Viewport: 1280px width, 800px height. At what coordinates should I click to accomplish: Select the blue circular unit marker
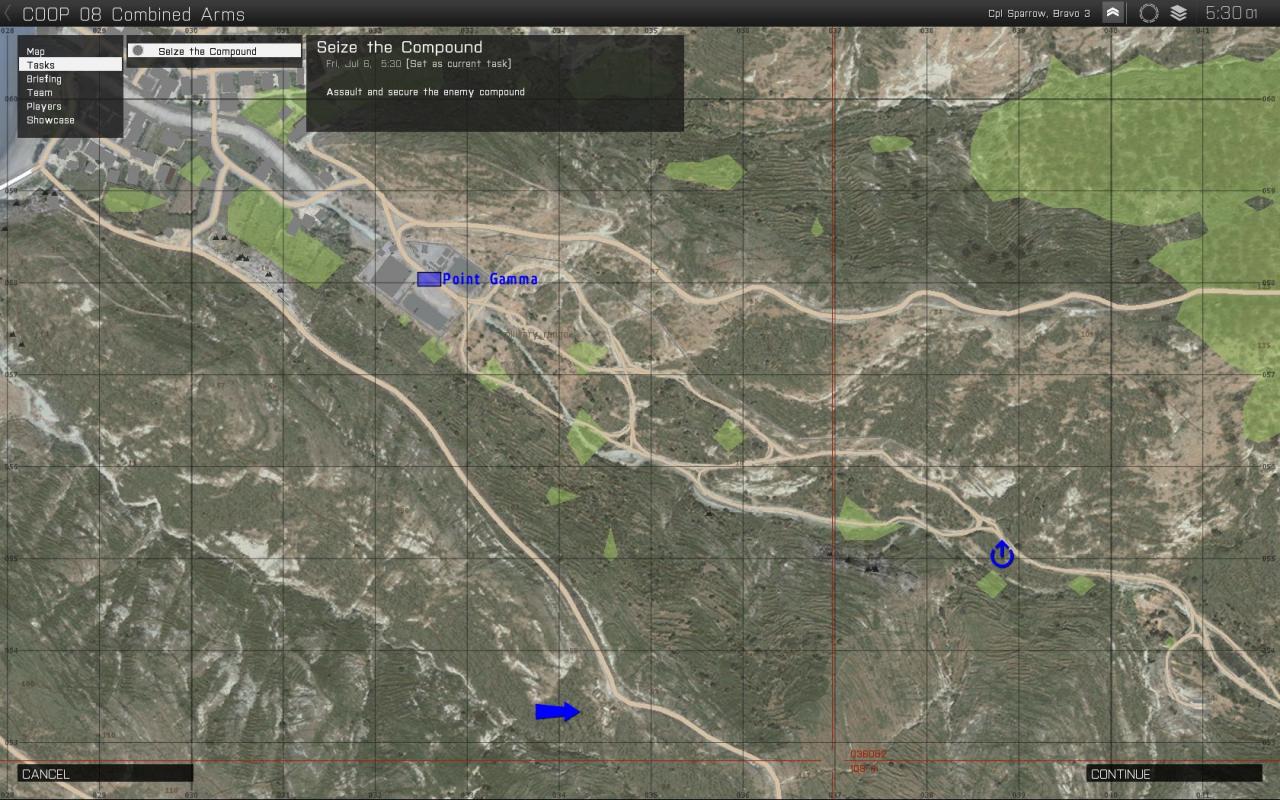click(x=1002, y=555)
